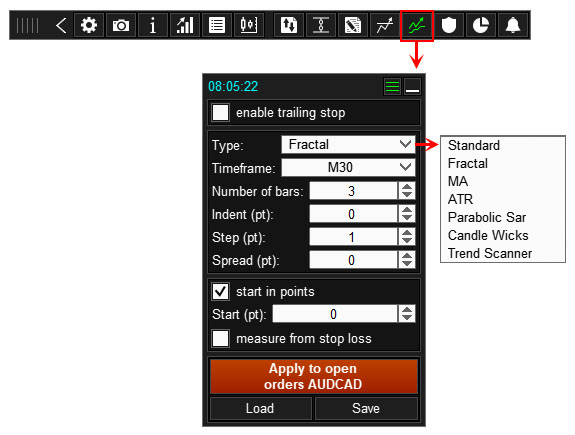Select Fractal in type list
The height and width of the screenshot is (435, 575).
click(468, 163)
